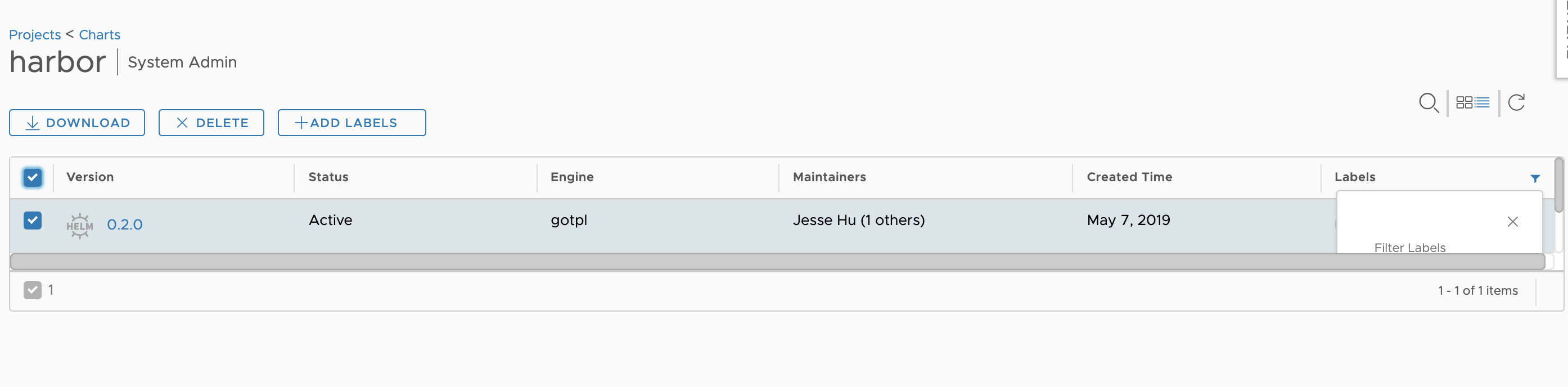
Task: Deselect the 0.2.0 row checkbox
Action: (33, 220)
